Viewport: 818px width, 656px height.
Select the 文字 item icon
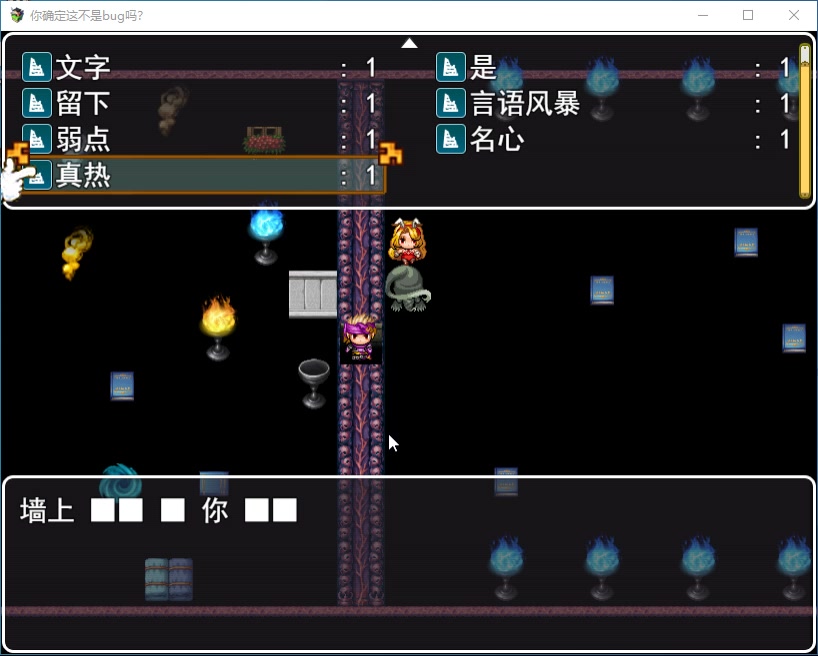point(37,67)
